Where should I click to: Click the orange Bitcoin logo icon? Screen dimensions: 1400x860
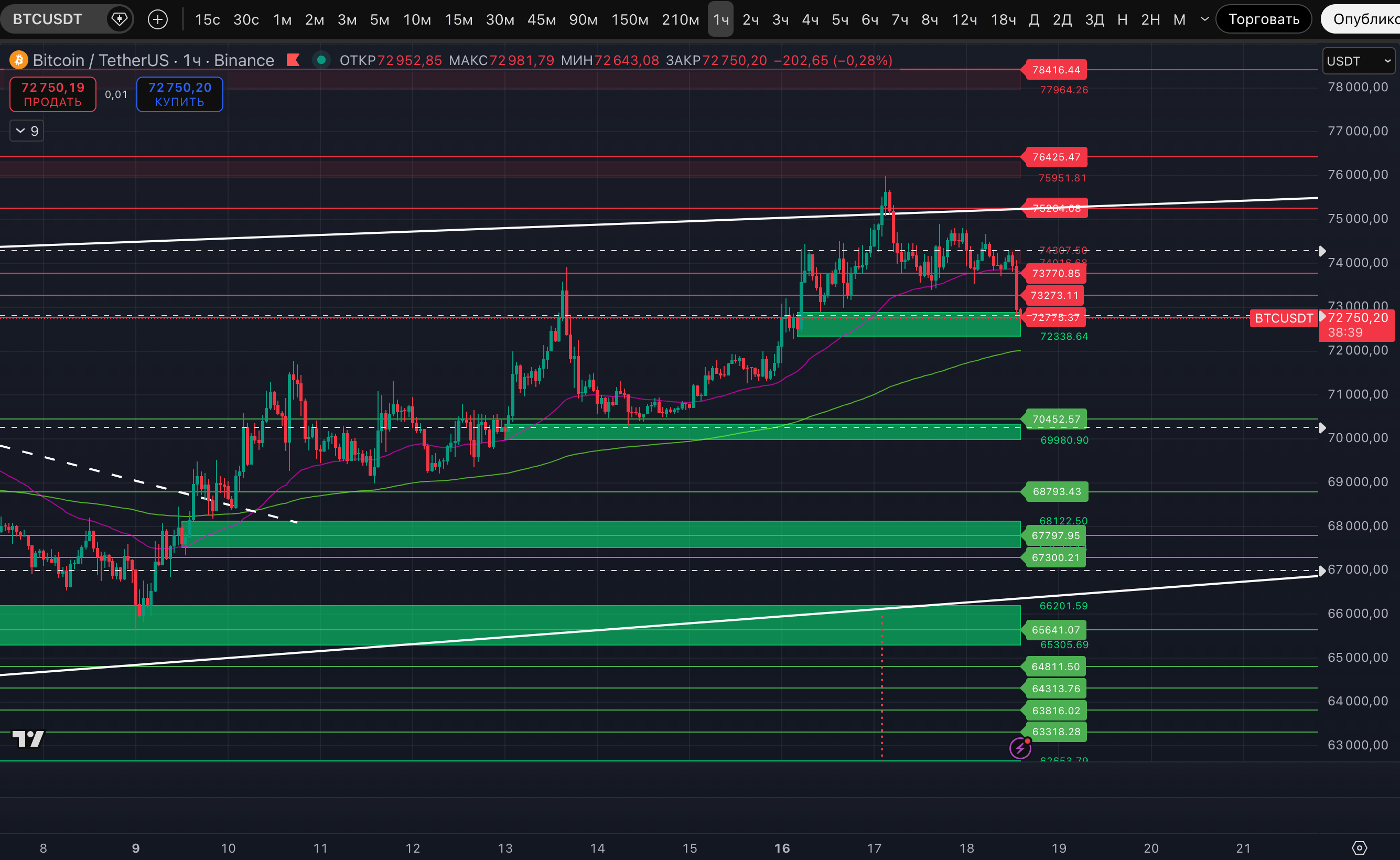[19, 60]
